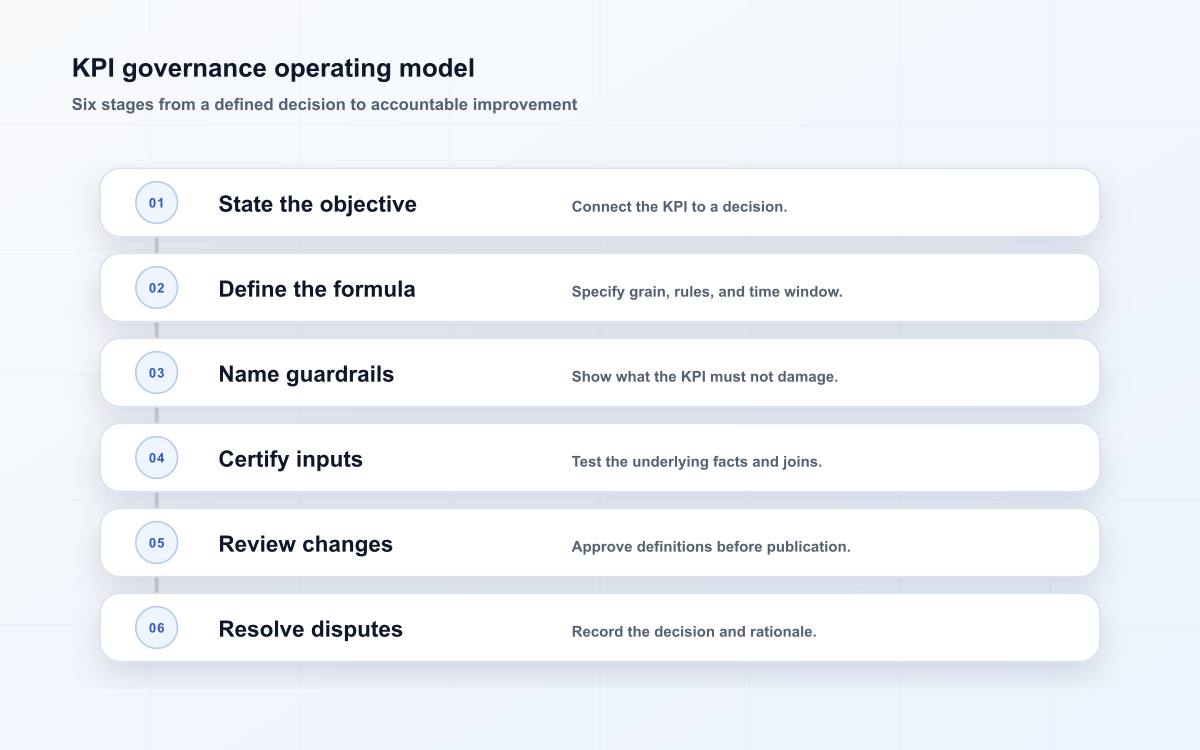1200x750 pixels.
Task: Open the Review changes heading
Action: (305, 544)
